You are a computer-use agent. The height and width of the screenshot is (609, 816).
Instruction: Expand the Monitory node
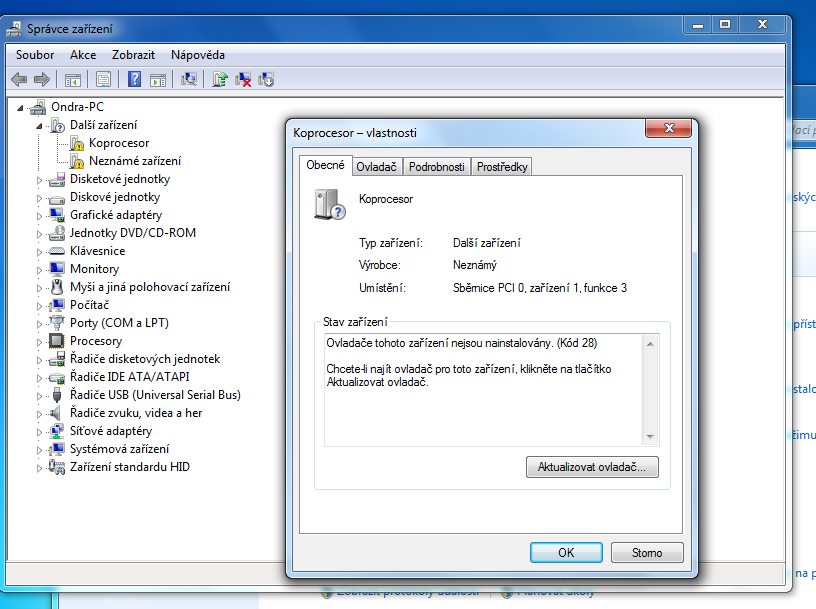[x=39, y=270]
